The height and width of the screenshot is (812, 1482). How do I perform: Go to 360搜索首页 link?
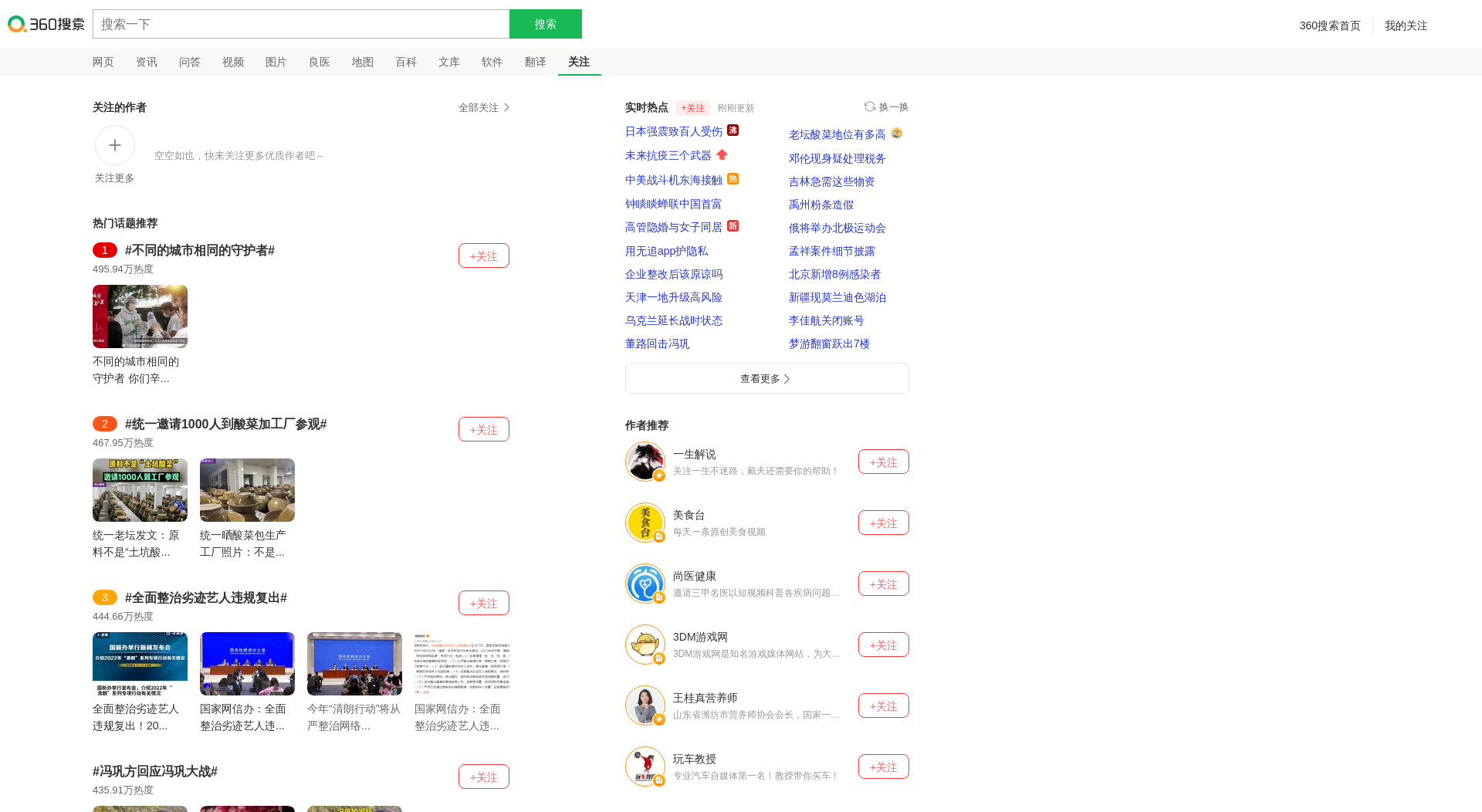coord(1330,25)
